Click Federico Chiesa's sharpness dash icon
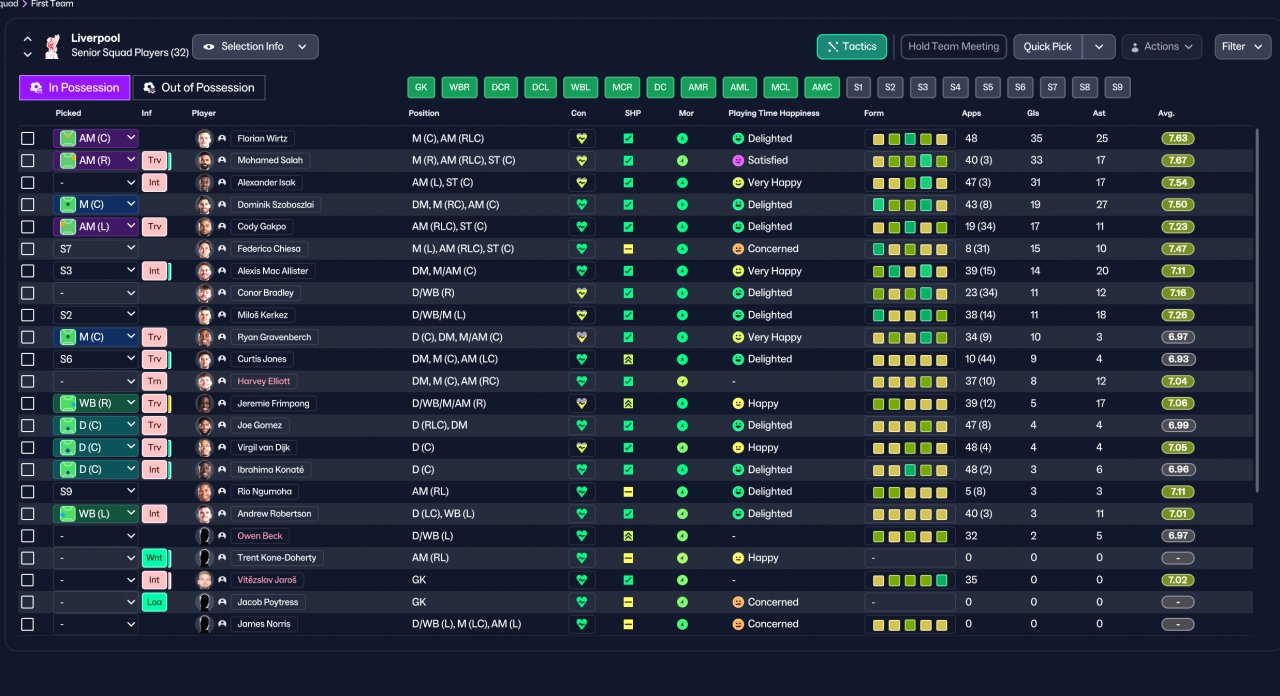Image resolution: width=1280 pixels, height=696 pixels. pyautogui.click(x=628, y=249)
